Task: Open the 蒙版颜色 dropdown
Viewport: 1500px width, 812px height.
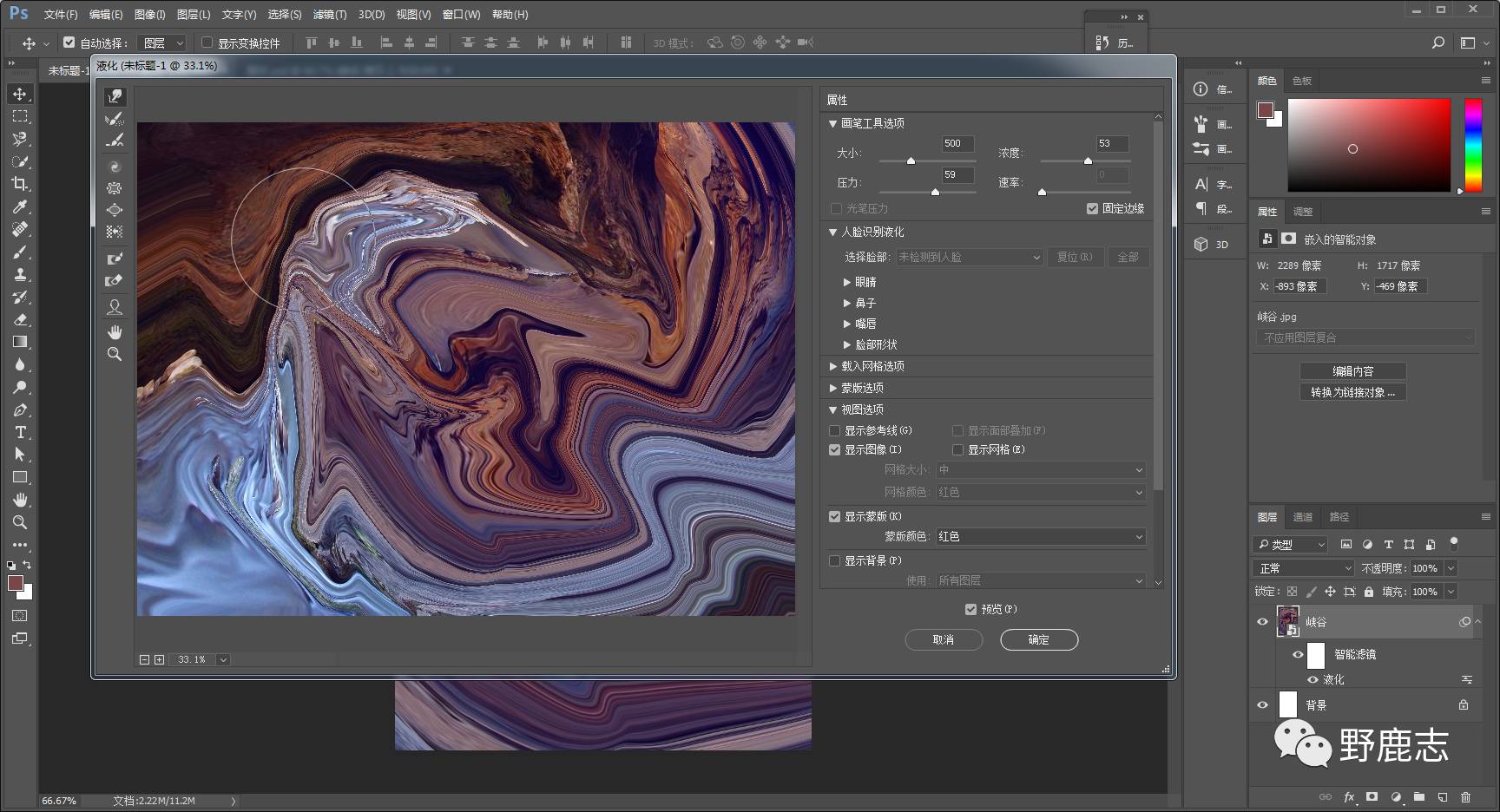Action: [1040, 537]
